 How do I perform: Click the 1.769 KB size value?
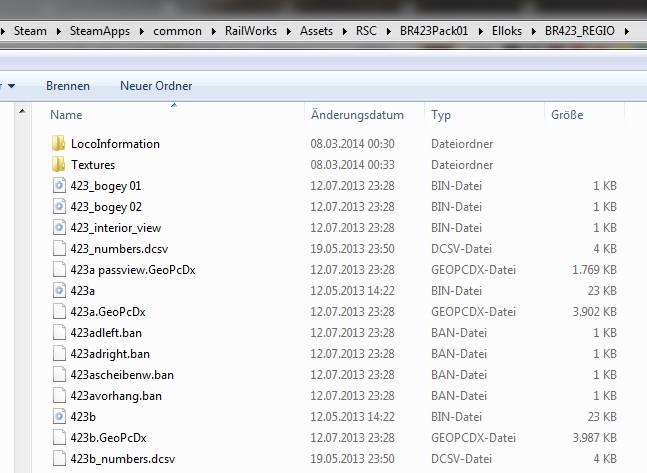pyautogui.click(x=594, y=270)
